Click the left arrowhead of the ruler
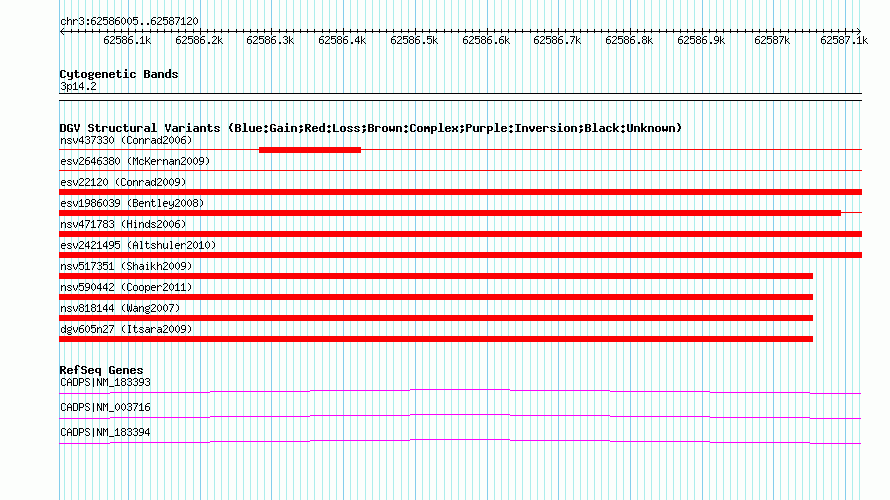 pyautogui.click(x=62, y=31)
